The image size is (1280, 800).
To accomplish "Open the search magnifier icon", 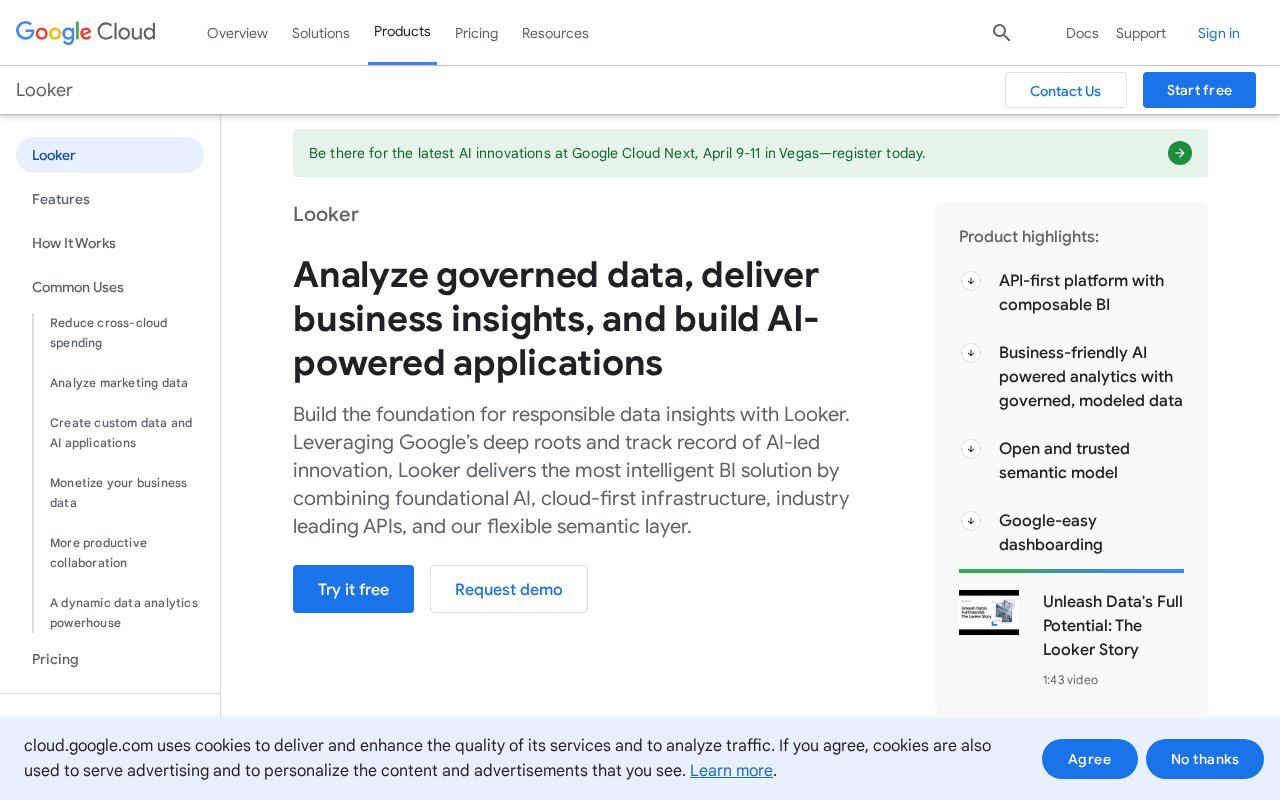I will pyautogui.click(x=1001, y=33).
